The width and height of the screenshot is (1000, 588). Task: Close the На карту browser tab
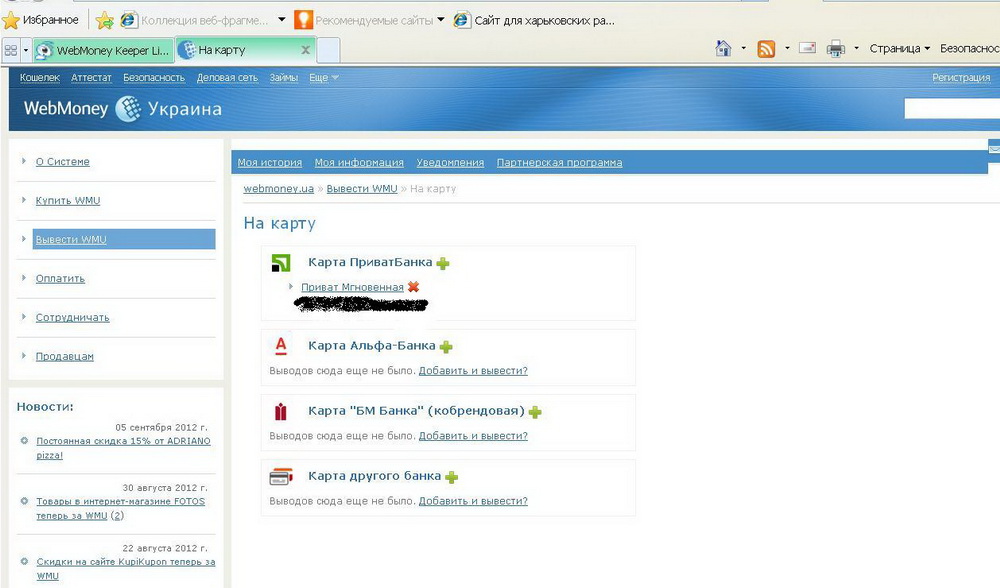(305, 50)
